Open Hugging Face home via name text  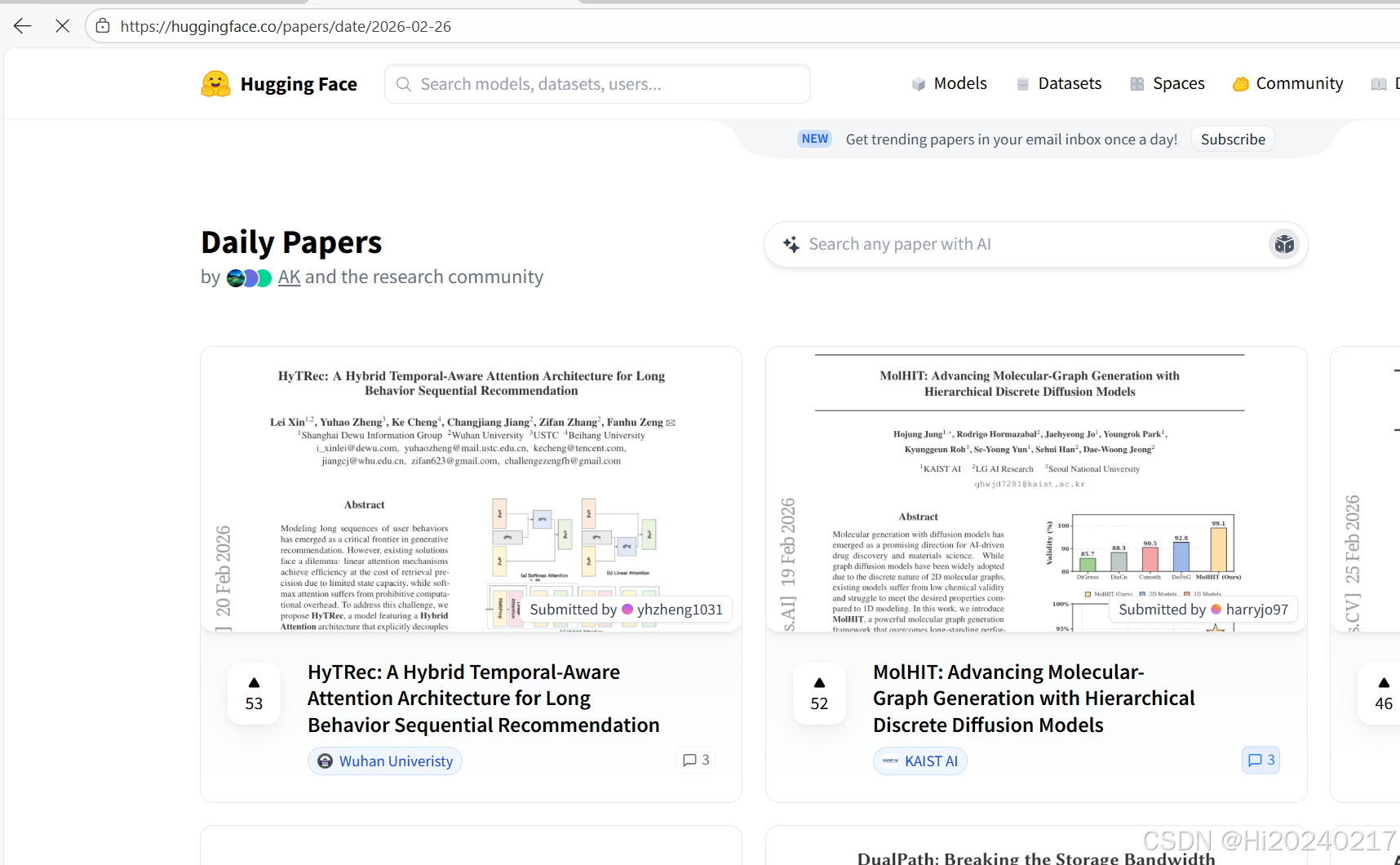tap(299, 84)
